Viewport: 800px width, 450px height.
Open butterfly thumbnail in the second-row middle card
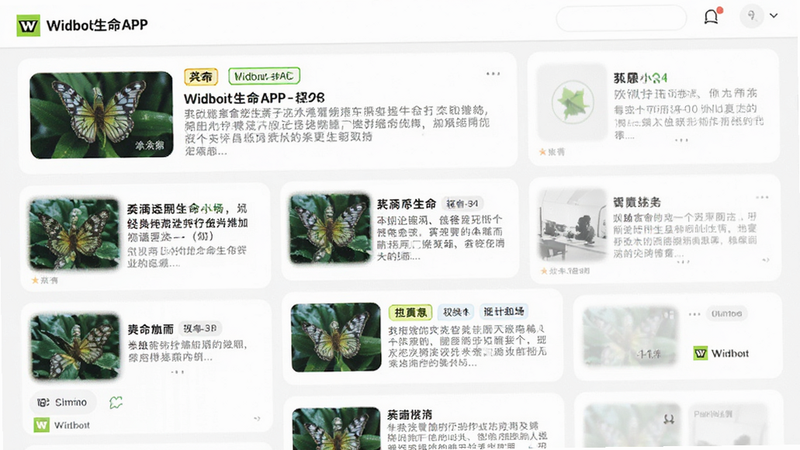point(330,229)
